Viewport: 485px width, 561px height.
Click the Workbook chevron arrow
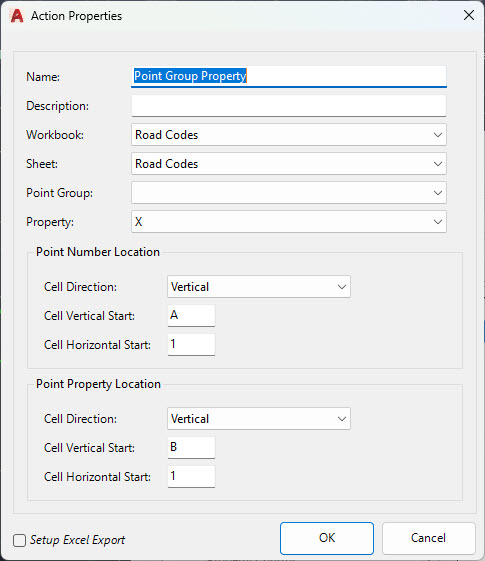click(x=438, y=135)
